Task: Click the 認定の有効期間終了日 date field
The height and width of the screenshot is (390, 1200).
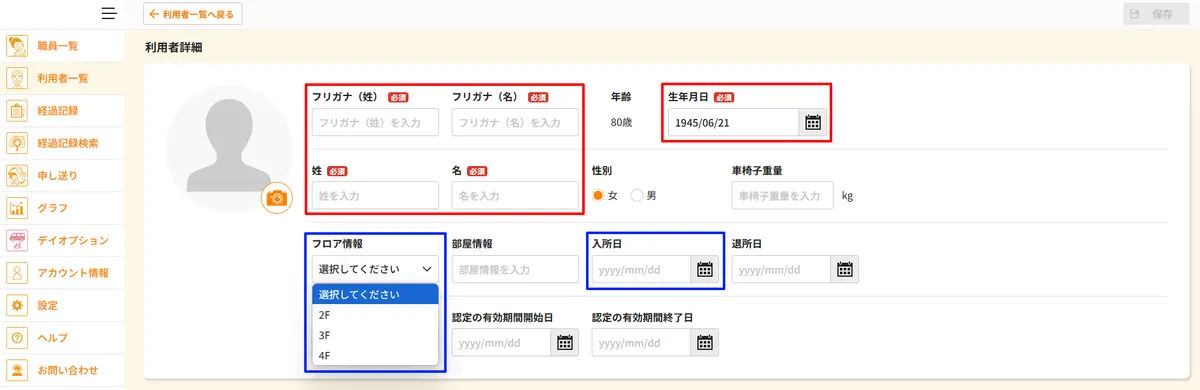Action: coord(642,342)
